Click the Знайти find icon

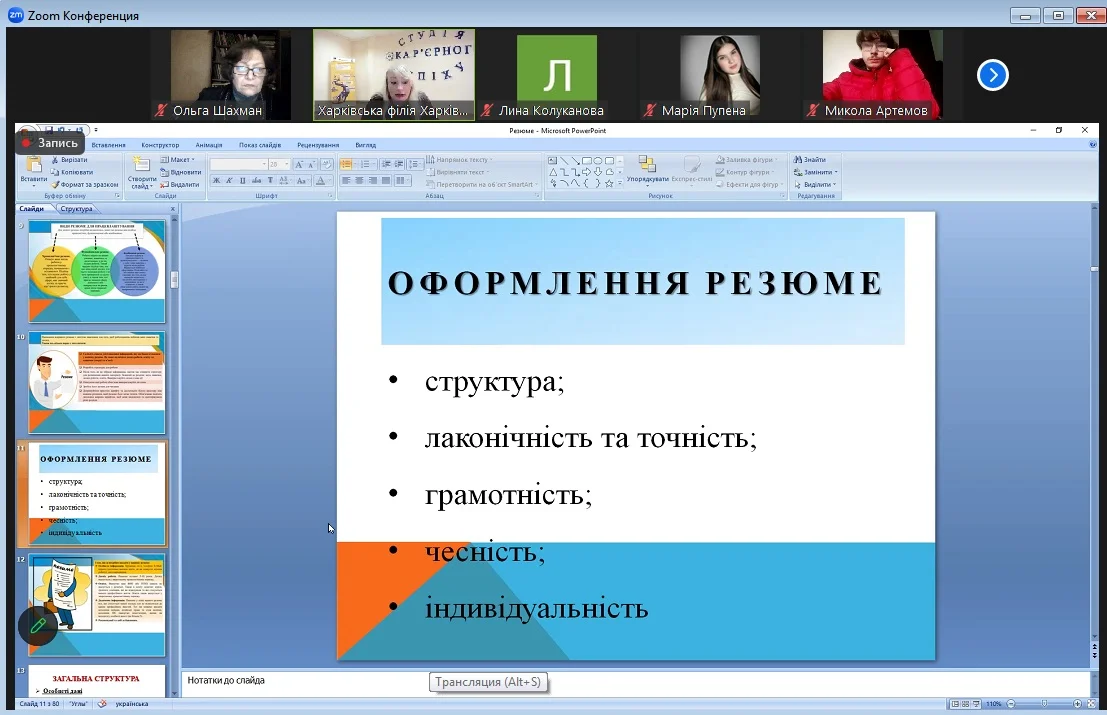tap(812, 160)
